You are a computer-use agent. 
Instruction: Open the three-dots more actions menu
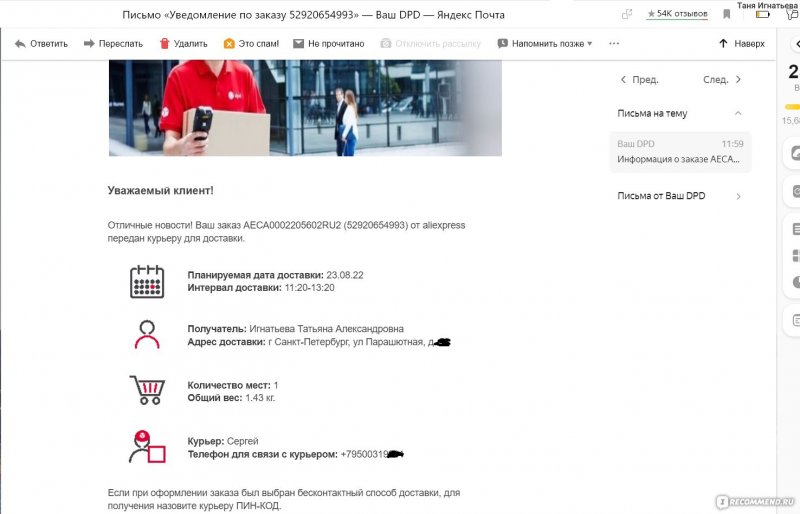614,44
